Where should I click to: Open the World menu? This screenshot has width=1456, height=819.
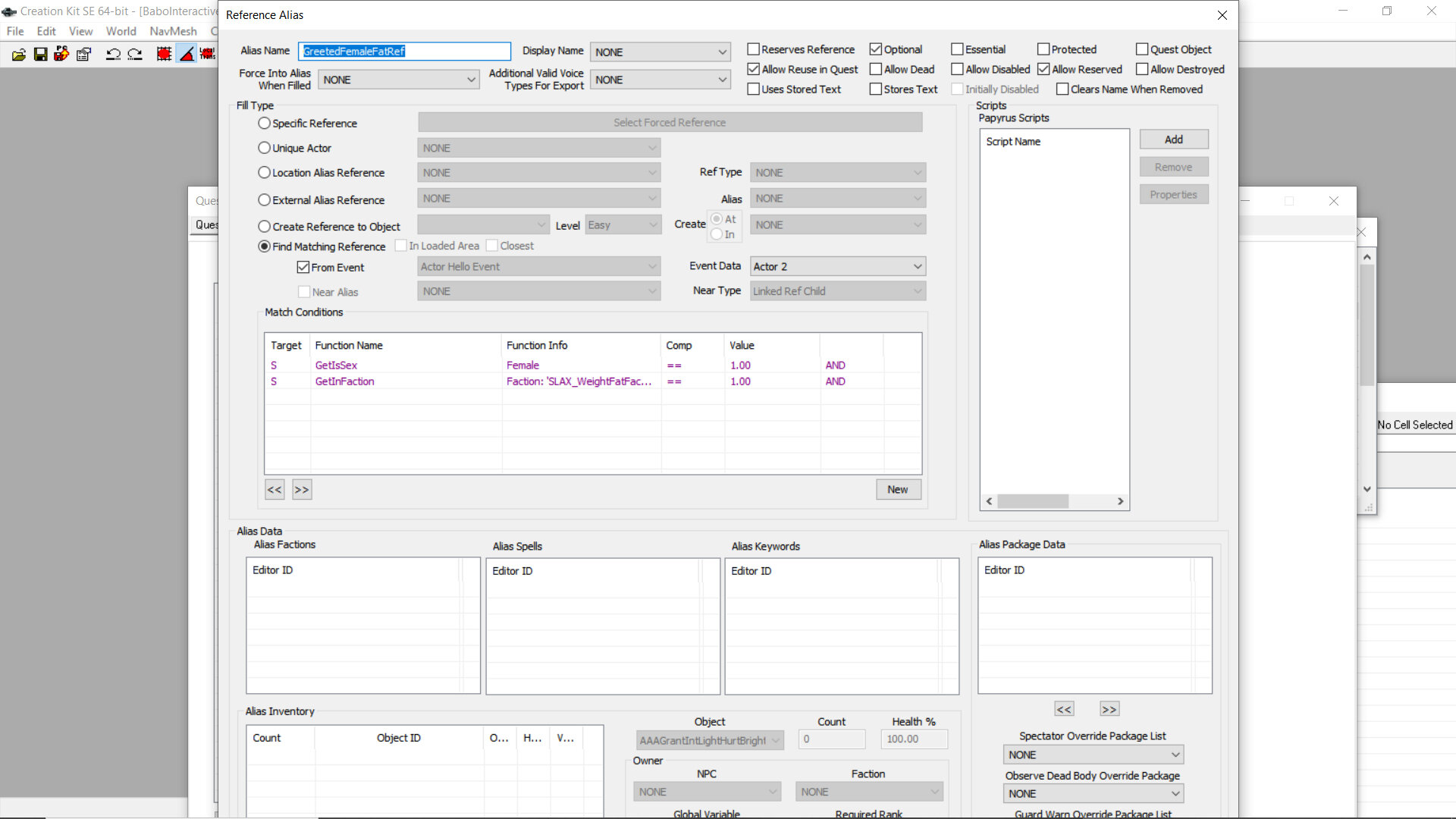coord(121,31)
